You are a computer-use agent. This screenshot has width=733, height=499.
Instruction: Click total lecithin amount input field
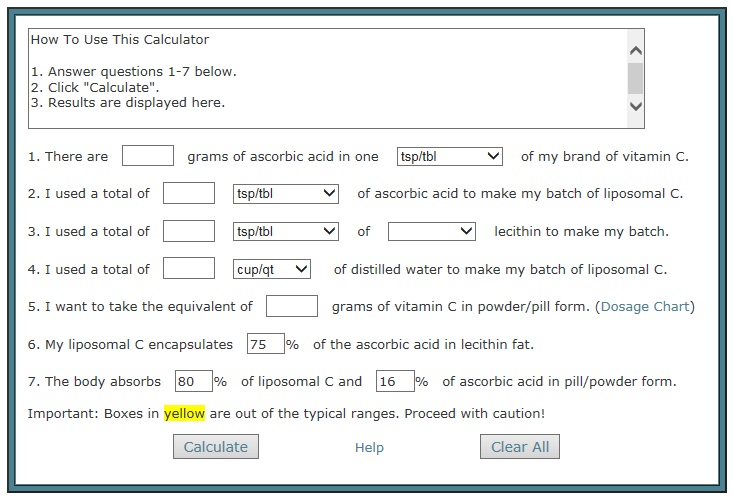pyautogui.click(x=189, y=231)
